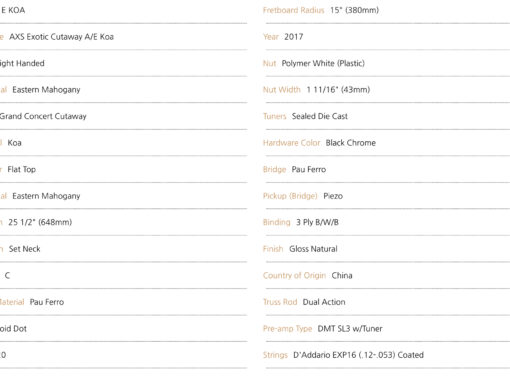The image size is (510, 382).
Task: Click the Flat Top spec value
Action: (x=22, y=169)
